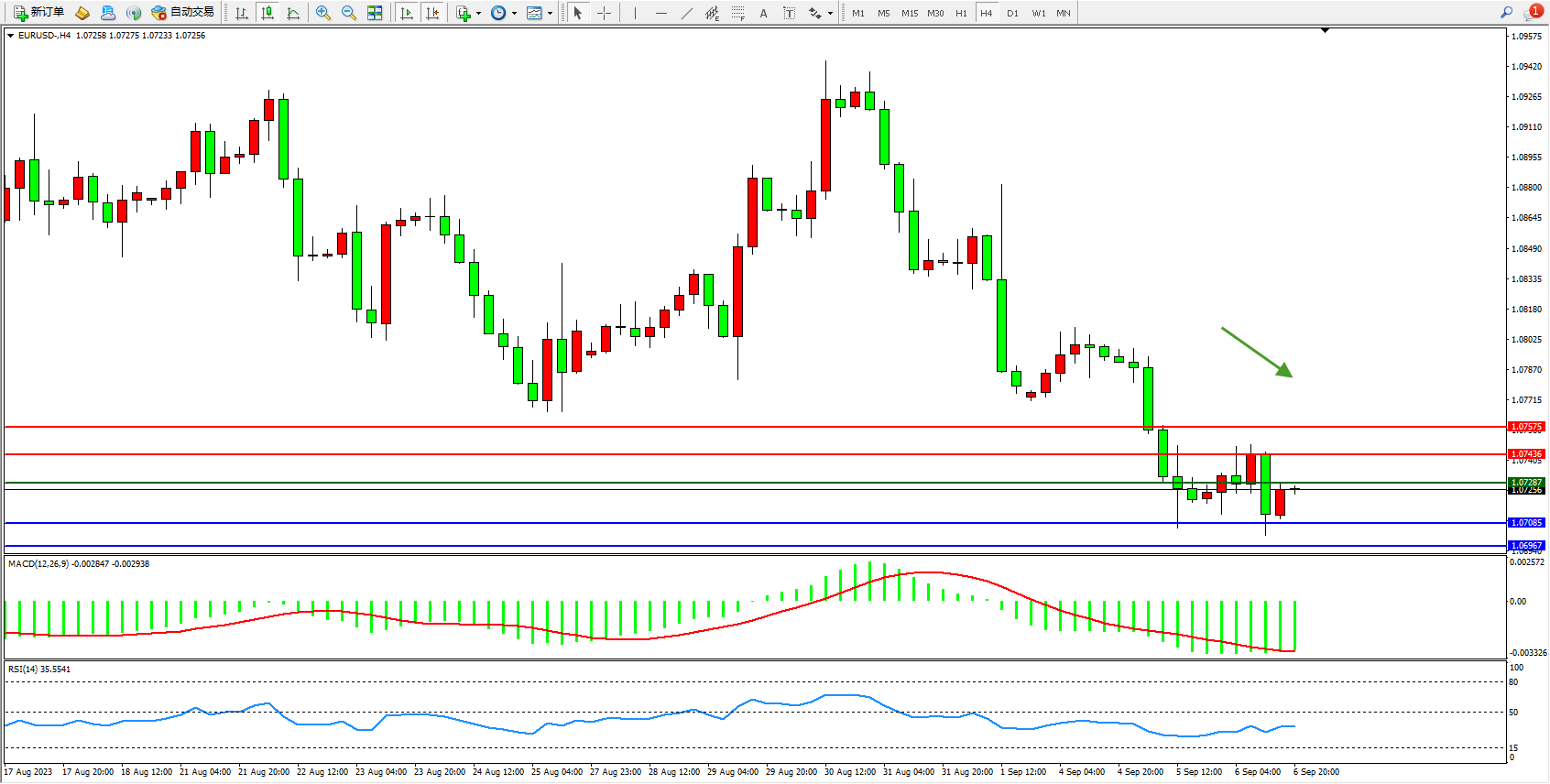Select the Fibonacci retracement tool
The width and height of the screenshot is (1550, 784).
737,13
